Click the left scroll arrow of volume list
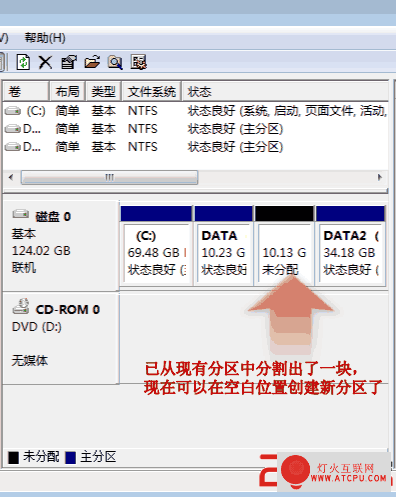Screen dimensions: 396x497 click(11, 177)
